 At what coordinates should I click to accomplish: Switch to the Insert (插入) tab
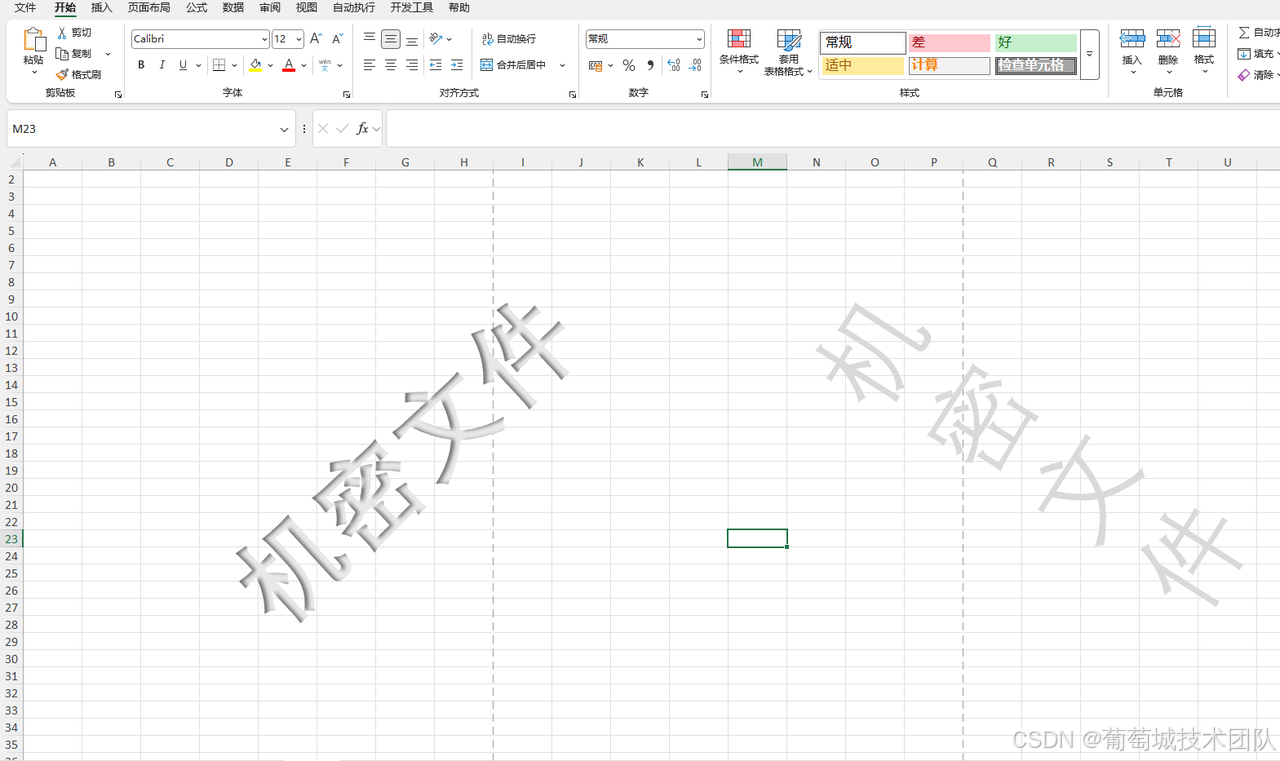coord(102,8)
